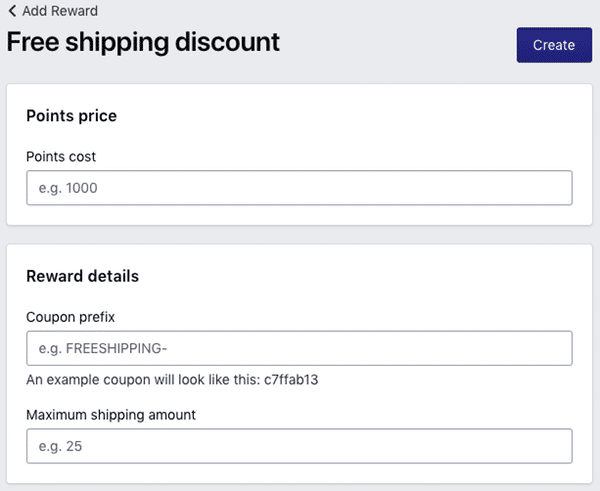Select the Maximum shipping amount field

[299, 446]
